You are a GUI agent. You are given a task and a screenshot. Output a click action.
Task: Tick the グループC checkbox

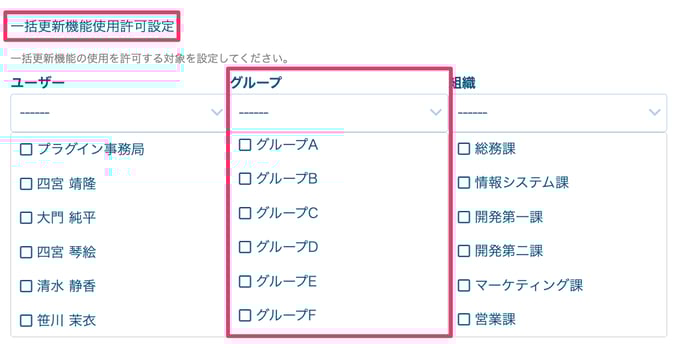[x=245, y=213]
